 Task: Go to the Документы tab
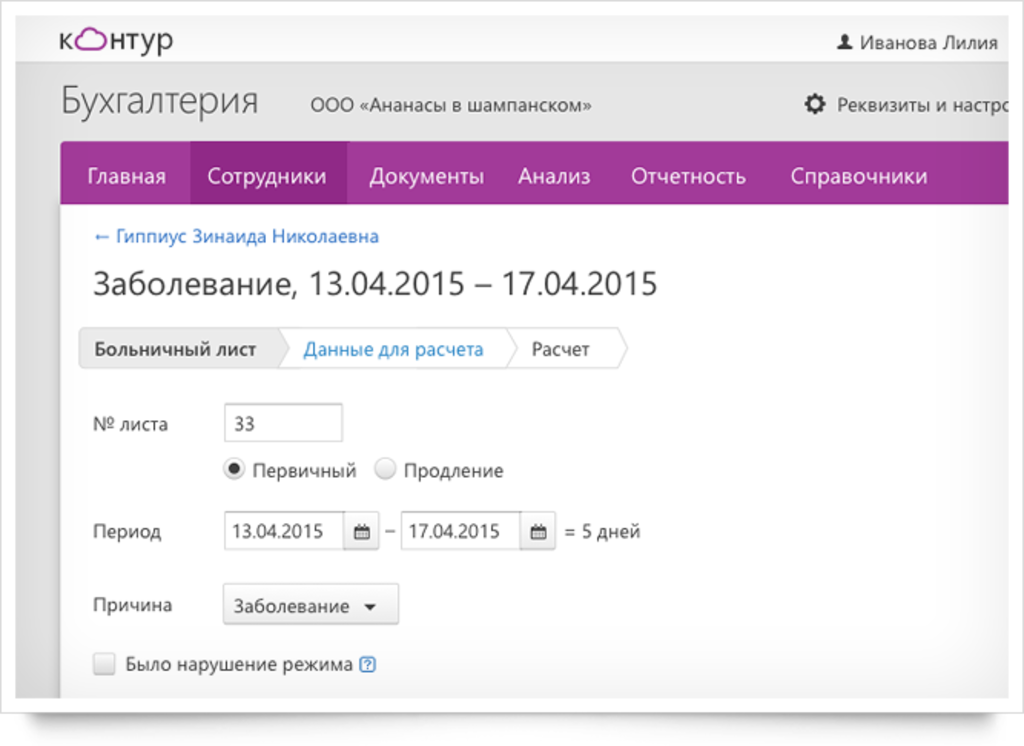point(426,177)
